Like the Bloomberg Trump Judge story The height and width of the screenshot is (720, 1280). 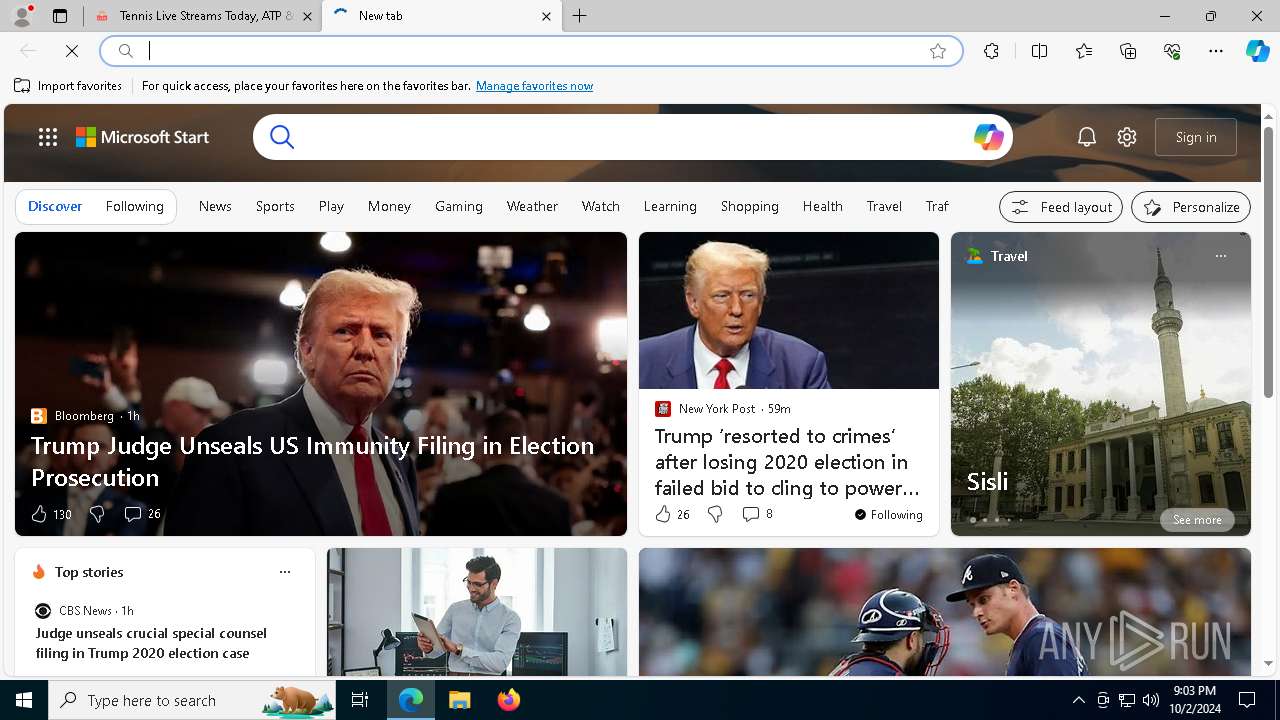[50, 514]
